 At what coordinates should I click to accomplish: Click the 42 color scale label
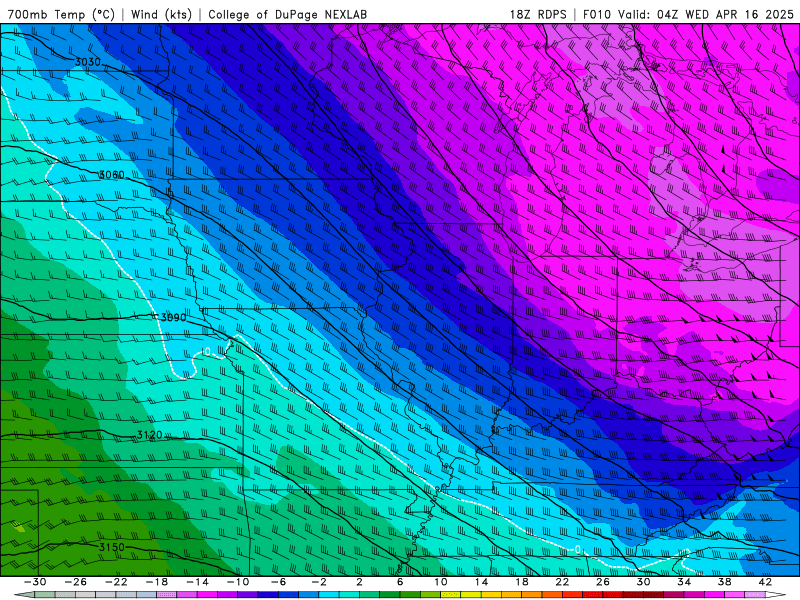tap(765, 582)
